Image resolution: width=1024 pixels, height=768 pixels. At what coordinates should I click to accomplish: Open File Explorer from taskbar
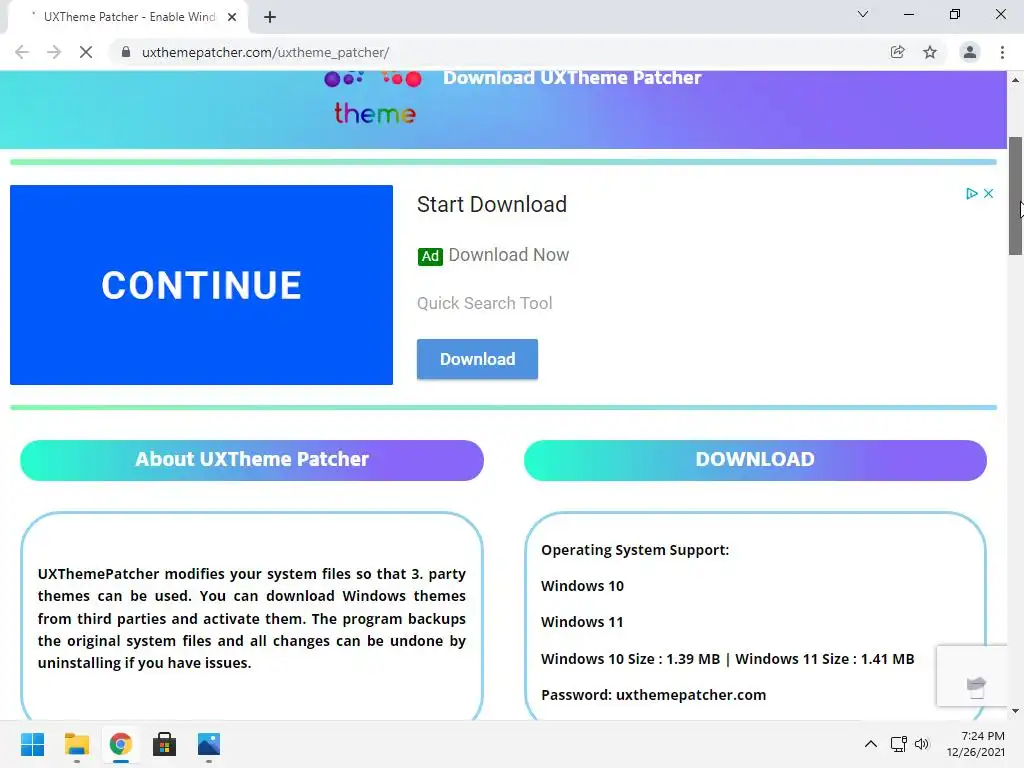pyautogui.click(x=76, y=744)
